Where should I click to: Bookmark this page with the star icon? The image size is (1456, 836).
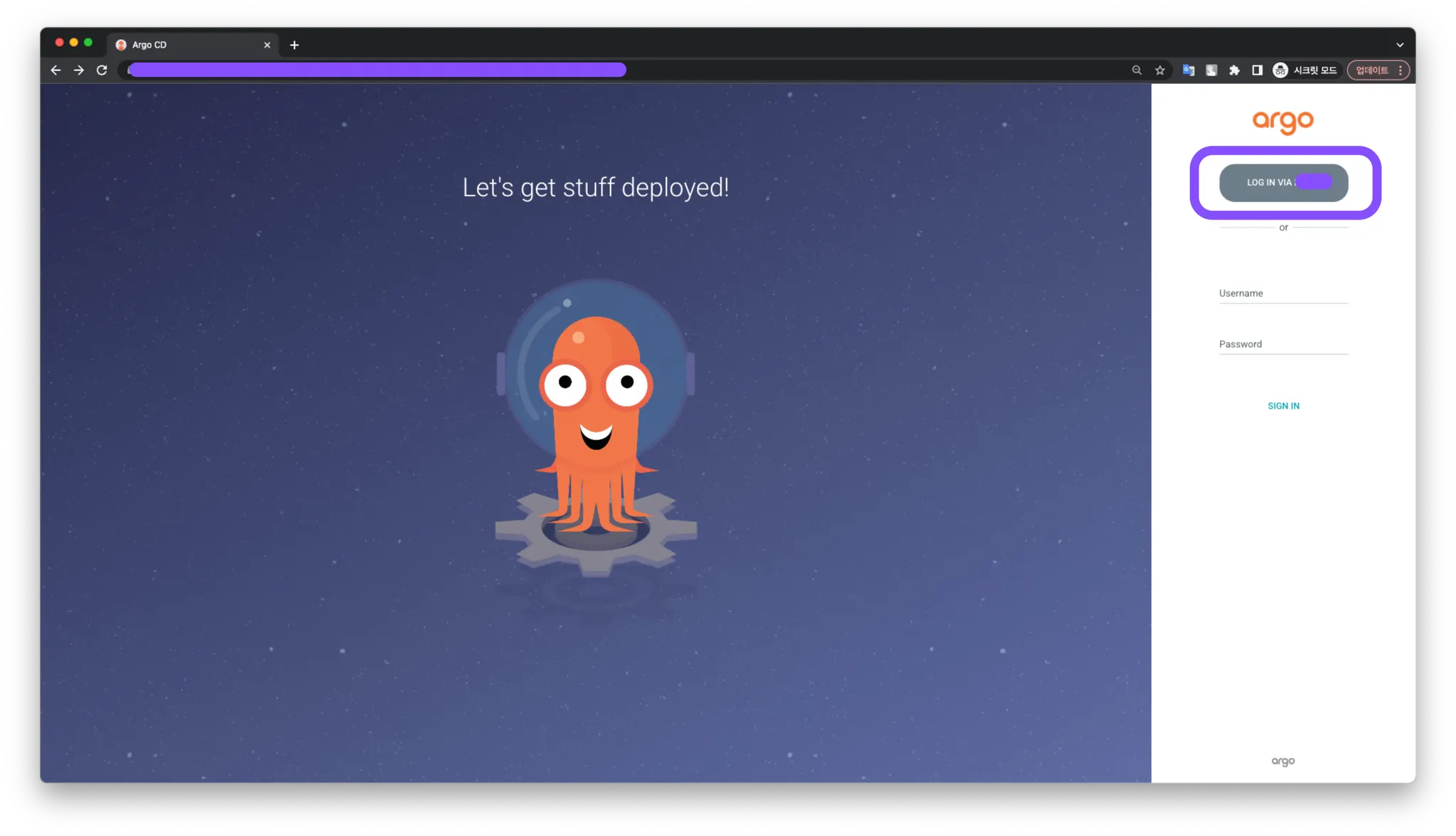[1160, 70]
